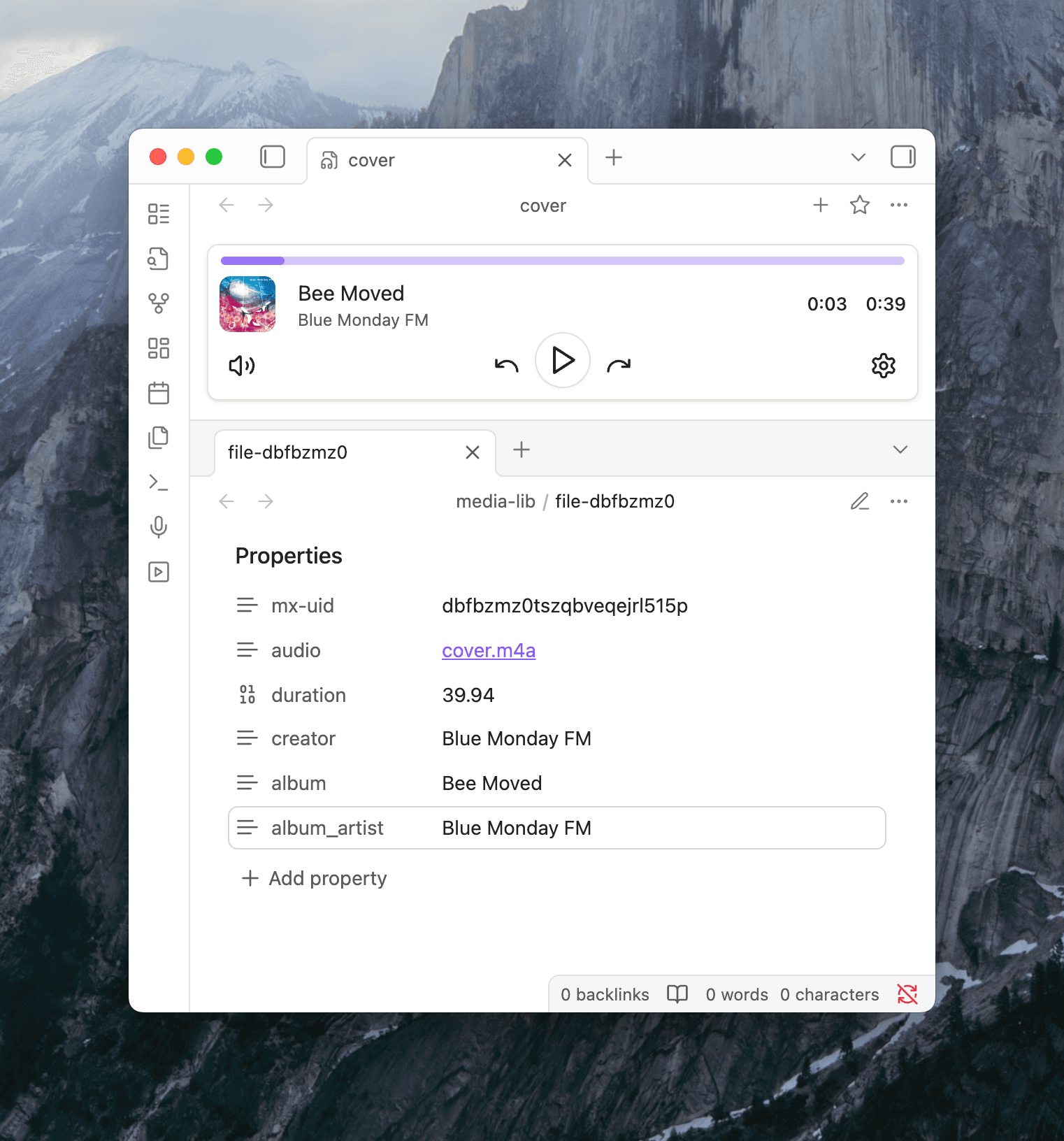Open the cover.m4a audio link
This screenshot has height=1141, width=1064.
coord(489,651)
